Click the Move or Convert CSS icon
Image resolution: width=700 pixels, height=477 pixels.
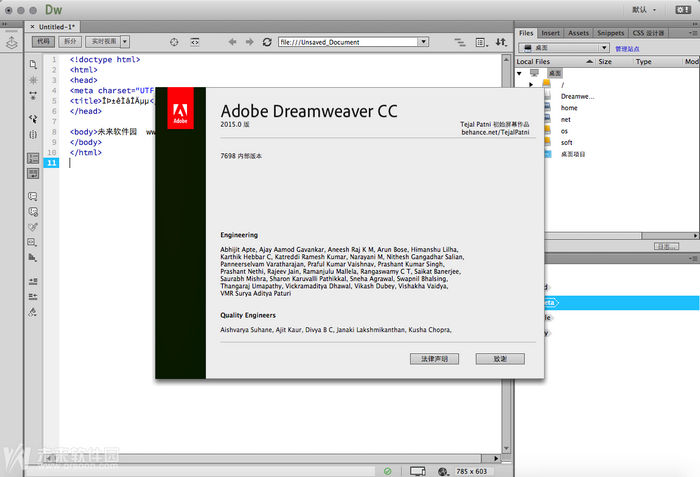click(x=33, y=258)
